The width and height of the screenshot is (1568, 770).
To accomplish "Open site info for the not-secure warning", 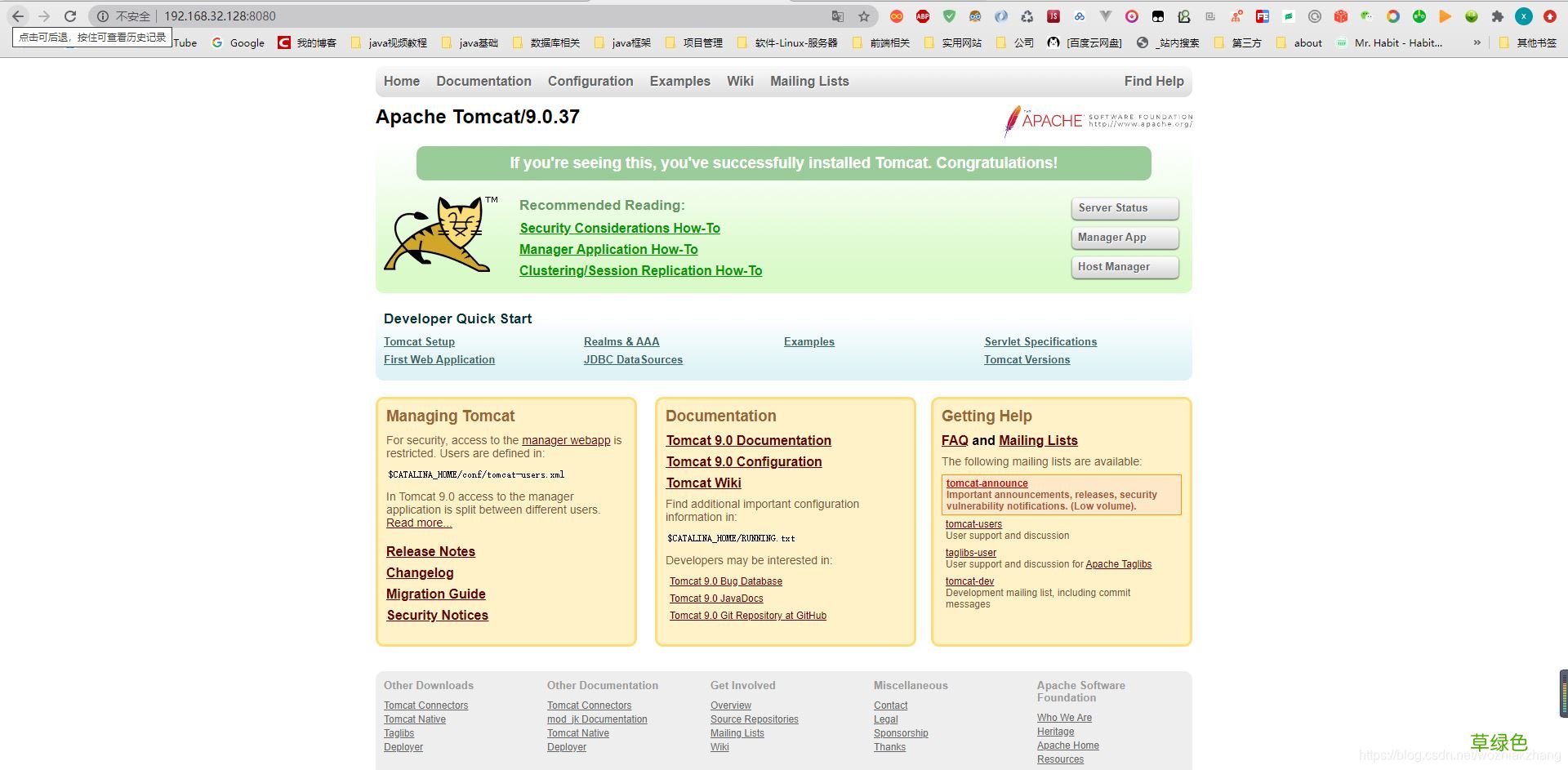I will tap(123, 16).
